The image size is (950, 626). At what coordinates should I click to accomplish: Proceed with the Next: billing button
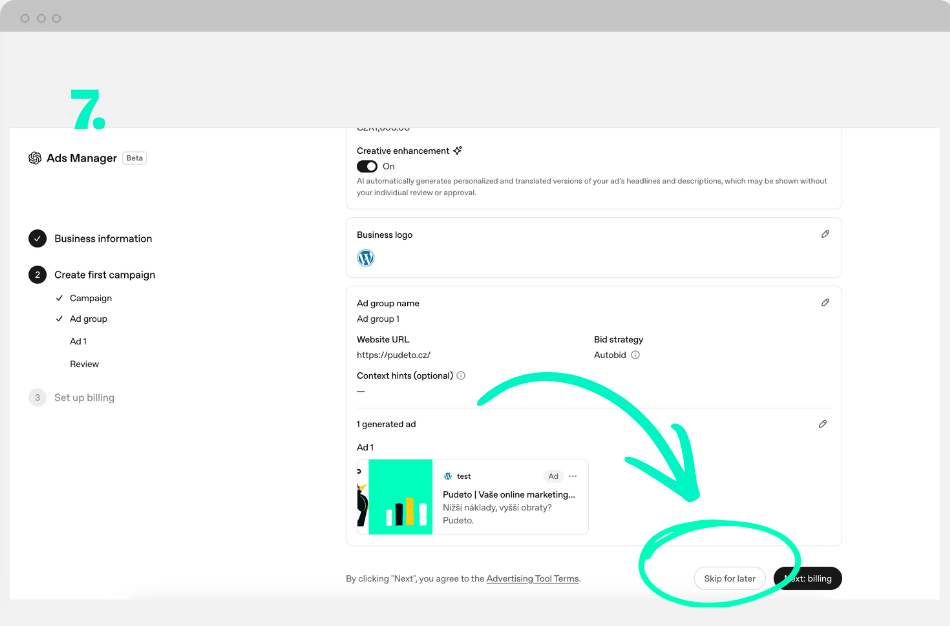pos(808,579)
